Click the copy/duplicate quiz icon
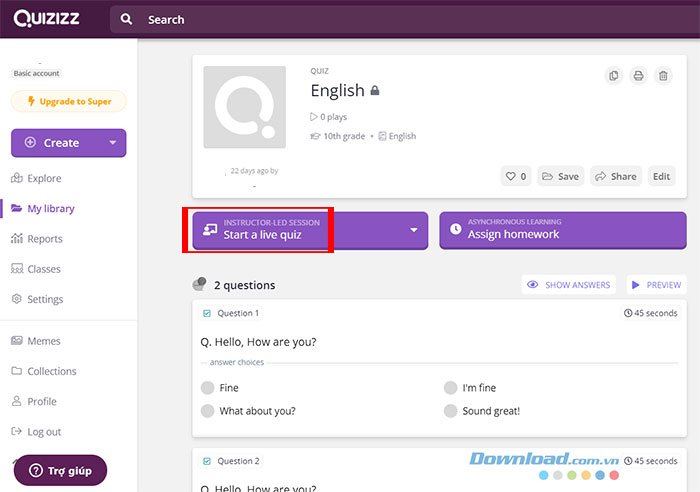This screenshot has width=700, height=492. pyautogui.click(x=614, y=76)
